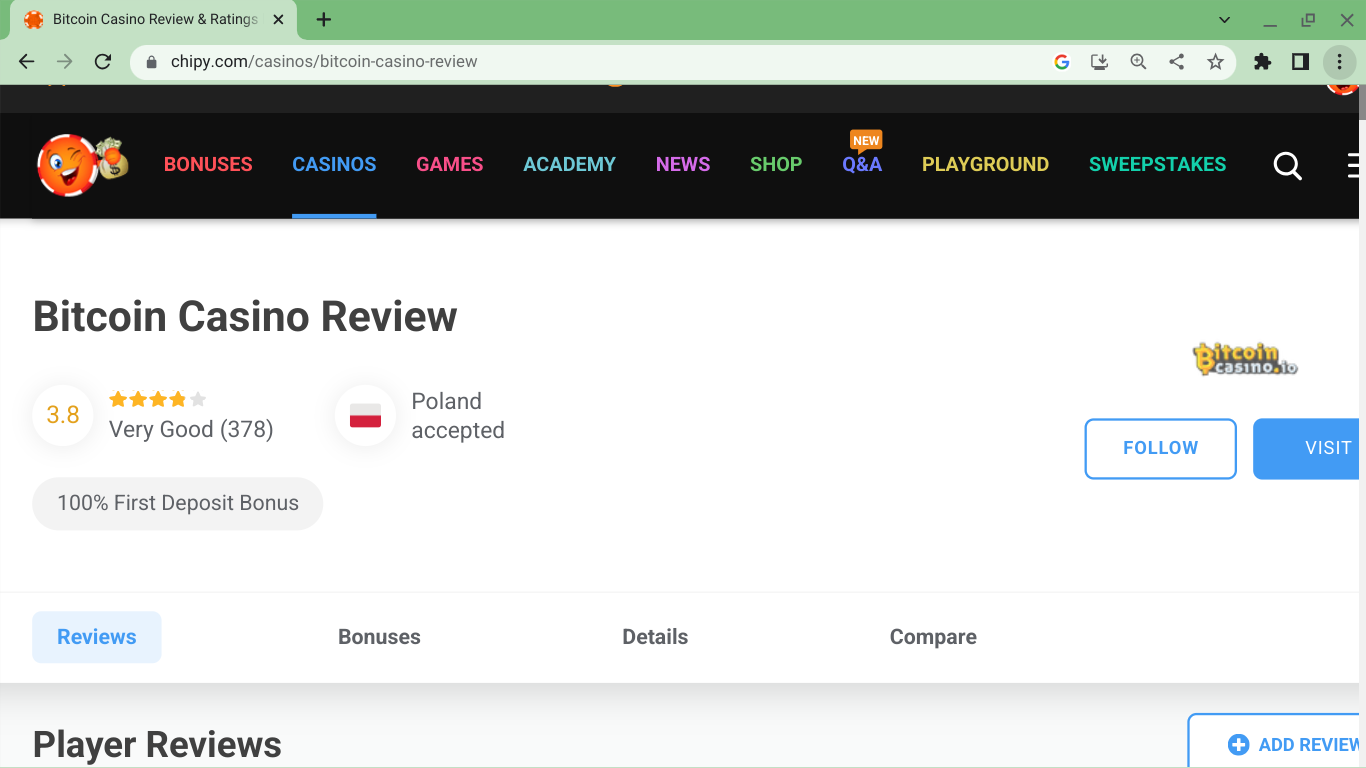Click the browser forward arrow
Image resolution: width=1366 pixels, height=768 pixels.
click(x=65, y=62)
